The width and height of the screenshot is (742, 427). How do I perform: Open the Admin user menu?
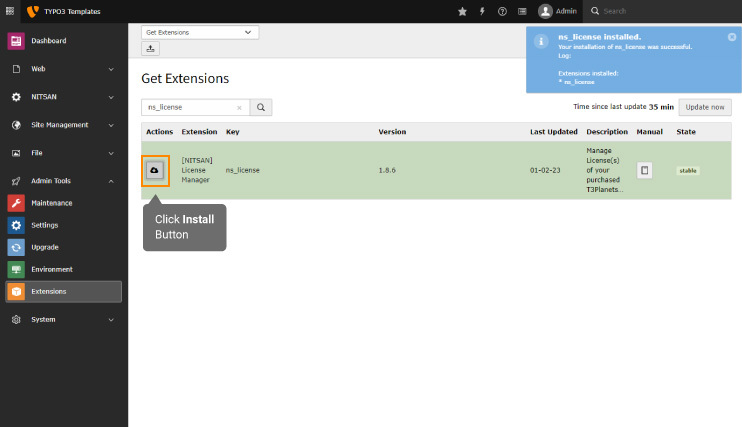point(558,11)
